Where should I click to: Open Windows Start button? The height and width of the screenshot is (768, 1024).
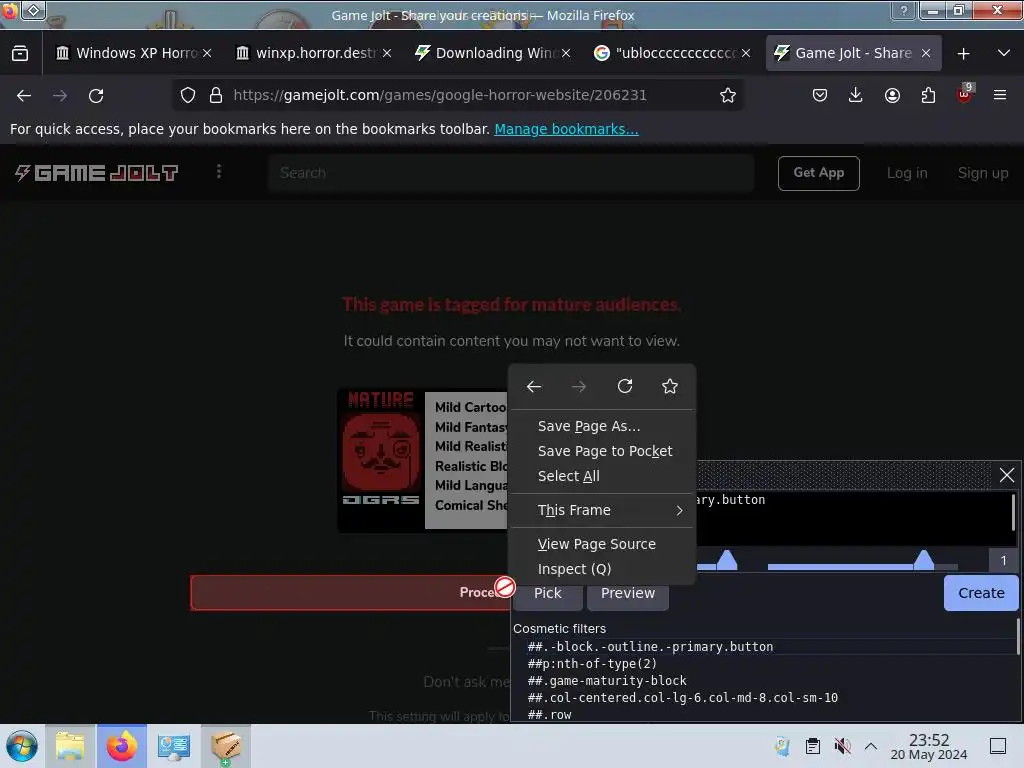(22, 746)
